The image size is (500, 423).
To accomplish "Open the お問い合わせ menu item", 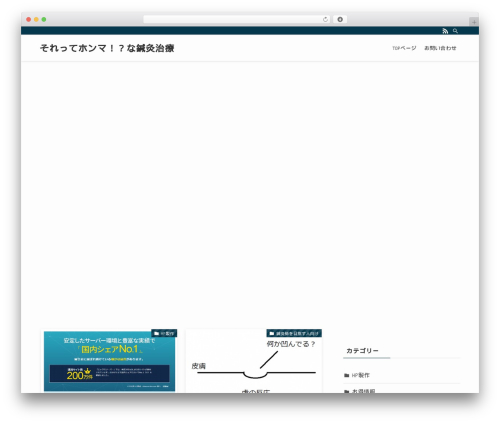I will [x=440, y=48].
